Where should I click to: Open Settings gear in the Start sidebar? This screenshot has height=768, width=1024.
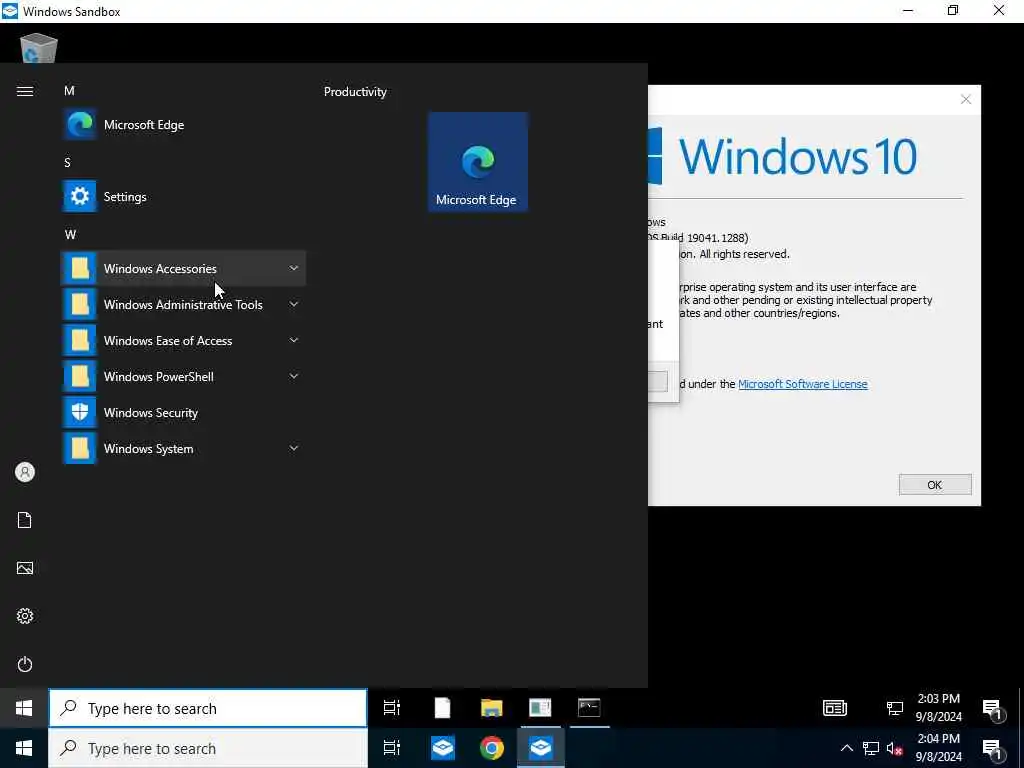pos(25,616)
